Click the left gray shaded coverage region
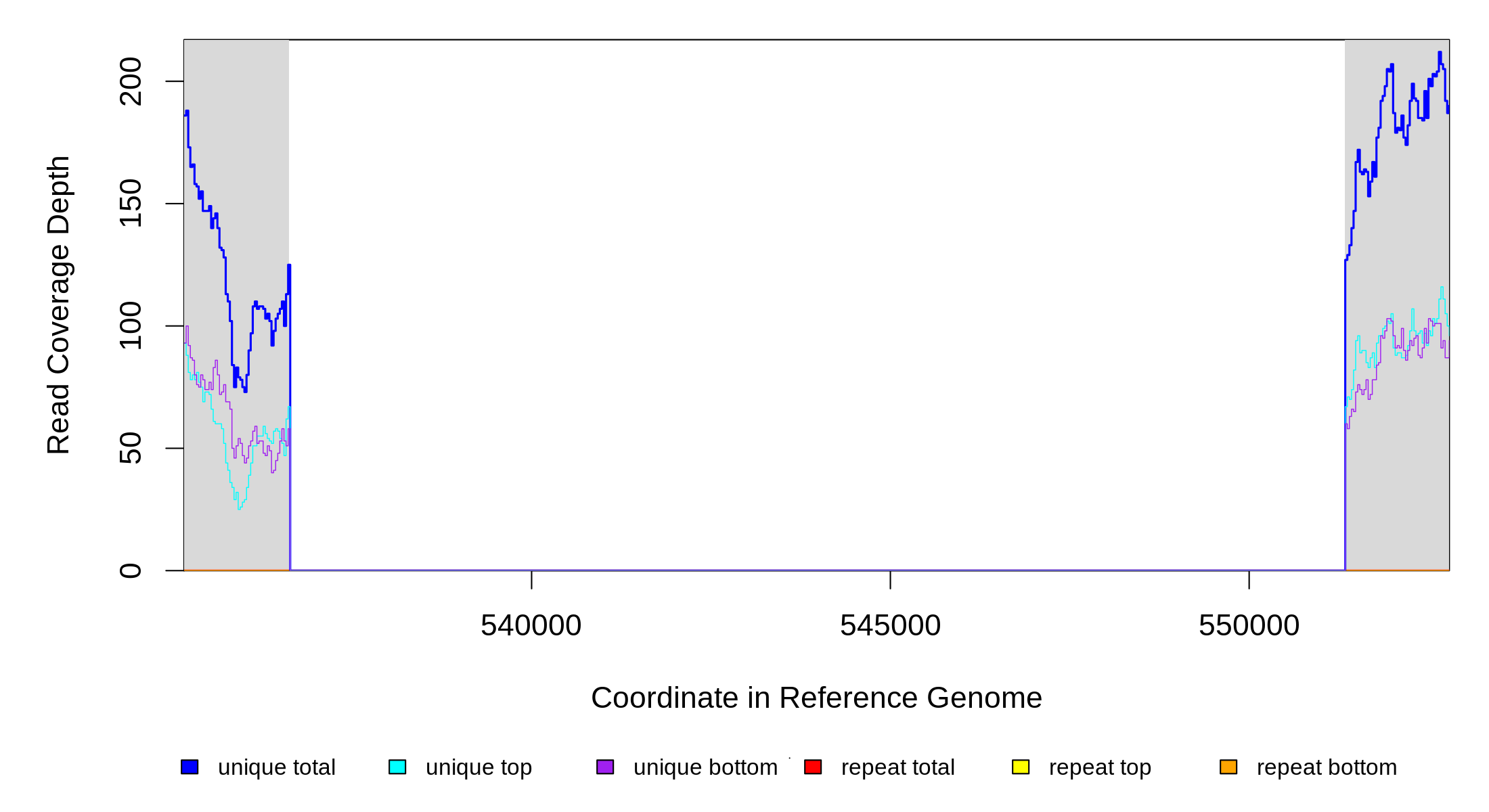Screen dimensions: 1489x812 click(236, 169)
